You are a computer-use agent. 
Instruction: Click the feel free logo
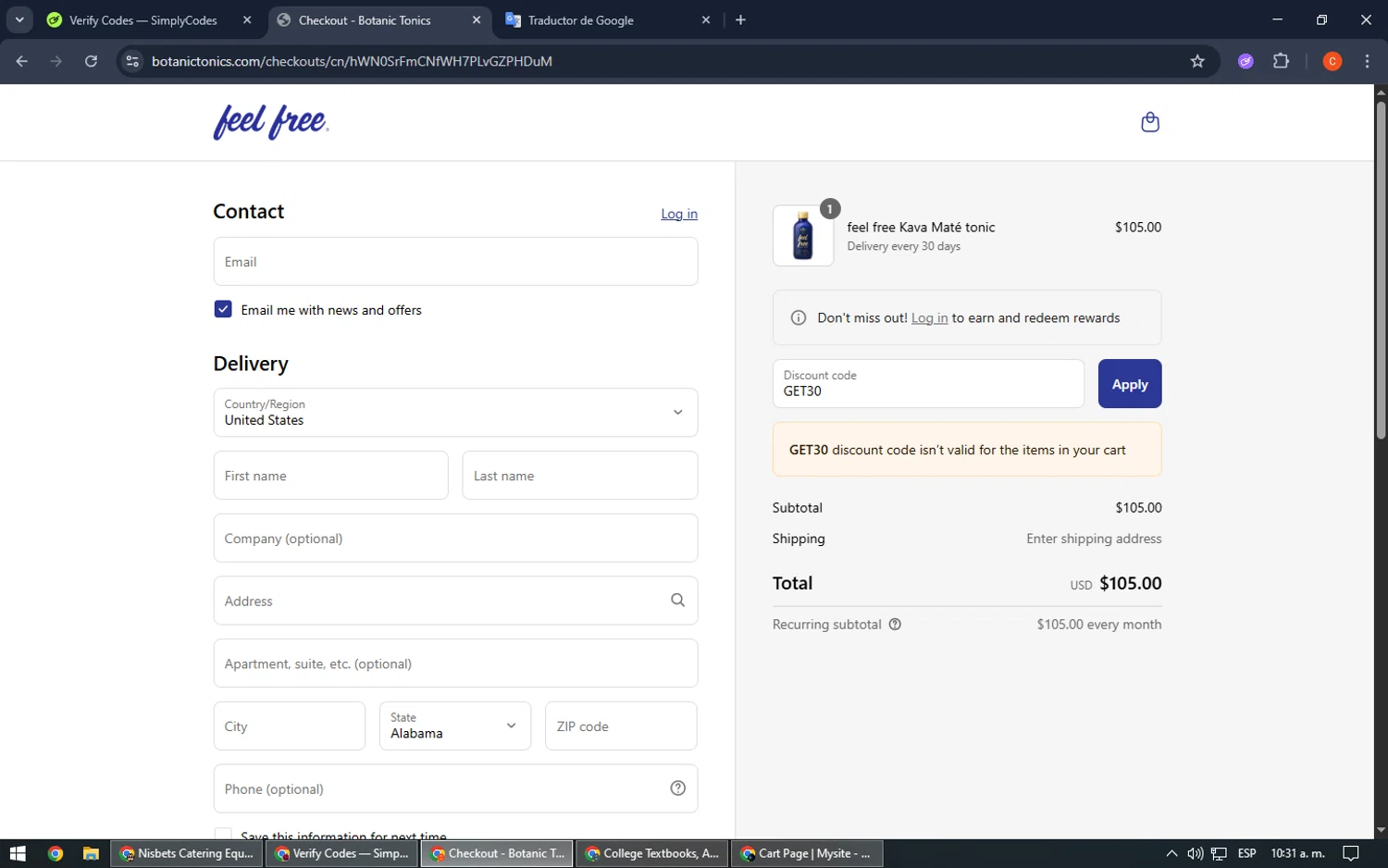pyautogui.click(x=271, y=122)
